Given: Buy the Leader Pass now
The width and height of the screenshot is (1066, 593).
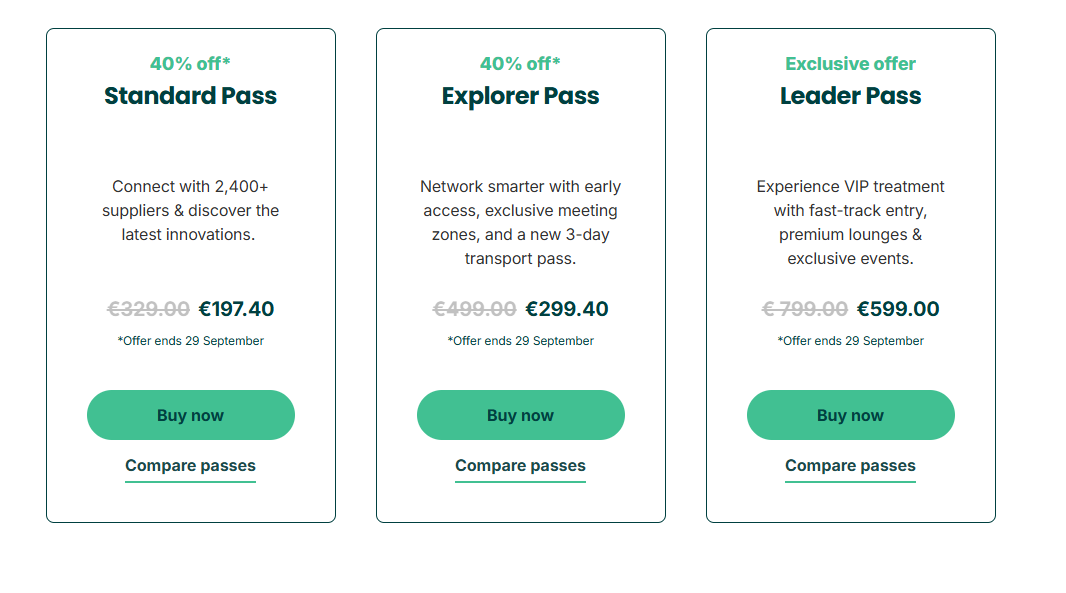Looking at the screenshot, I should [x=850, y=415].
